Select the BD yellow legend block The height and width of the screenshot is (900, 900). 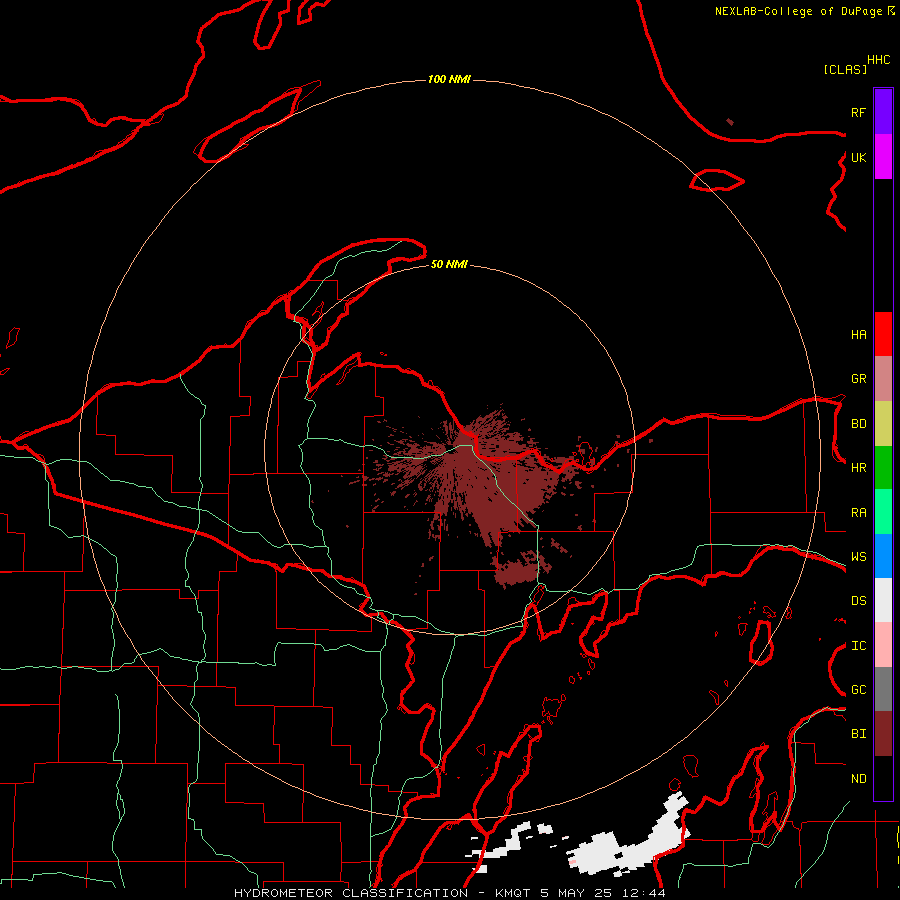(x=883, y=424)
